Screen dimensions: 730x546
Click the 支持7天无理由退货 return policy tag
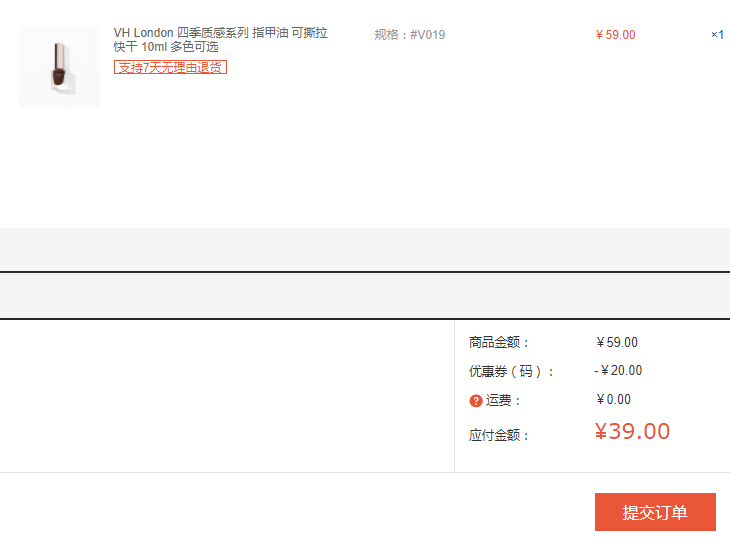click(170, 67)
